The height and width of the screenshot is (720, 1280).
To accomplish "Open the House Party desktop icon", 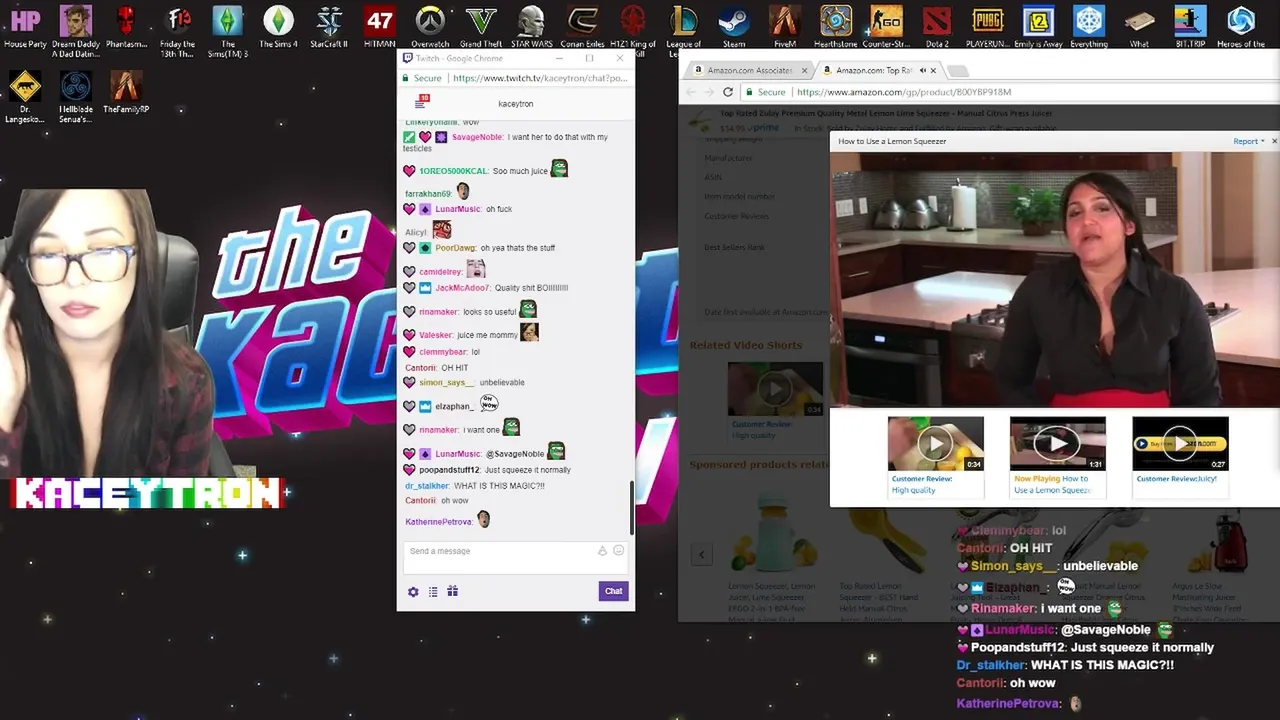I will tap(25, 27).
